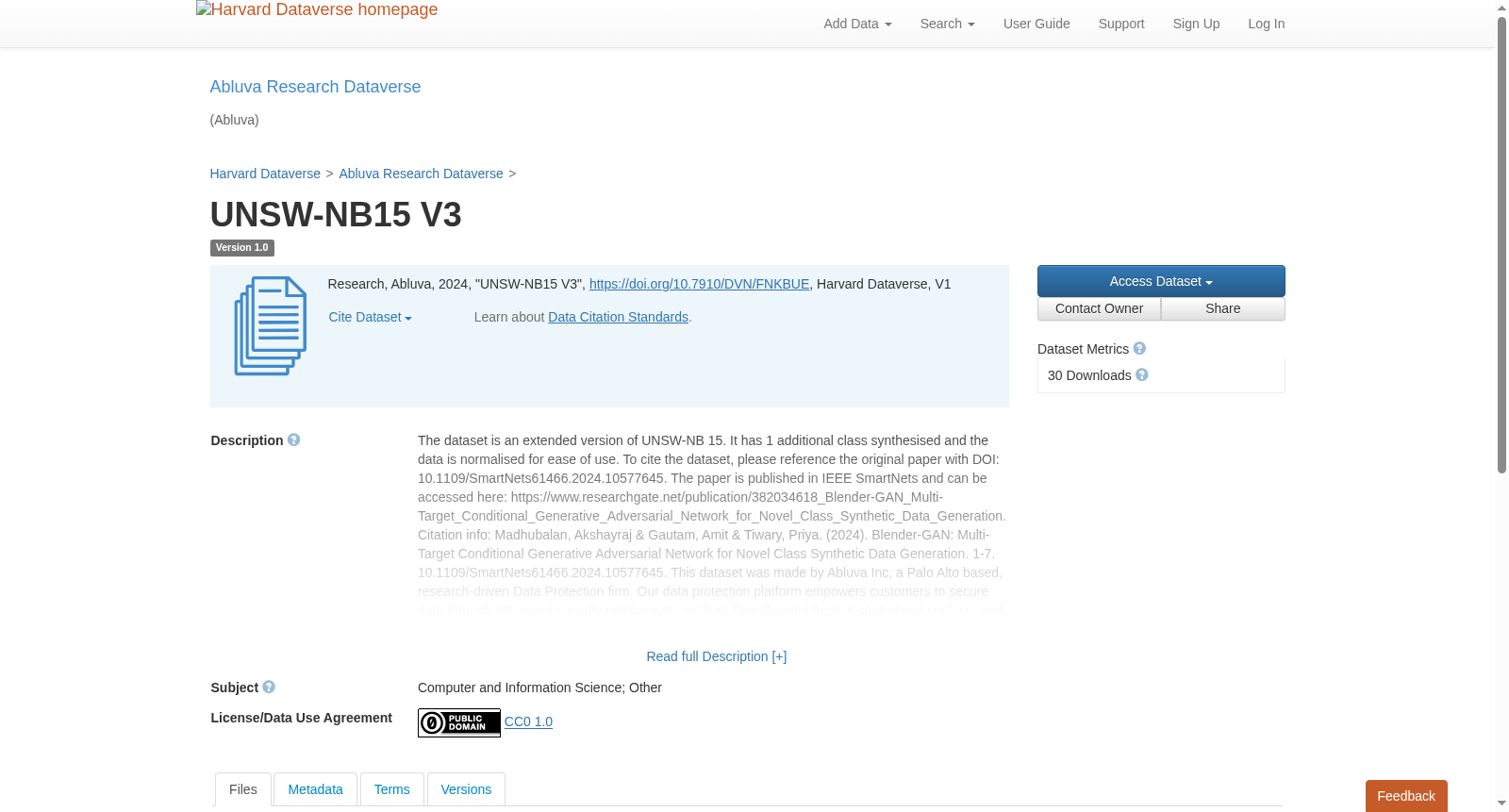Switch to the Files tab
Screen dimensions: 1509x812
click(243, 789)
